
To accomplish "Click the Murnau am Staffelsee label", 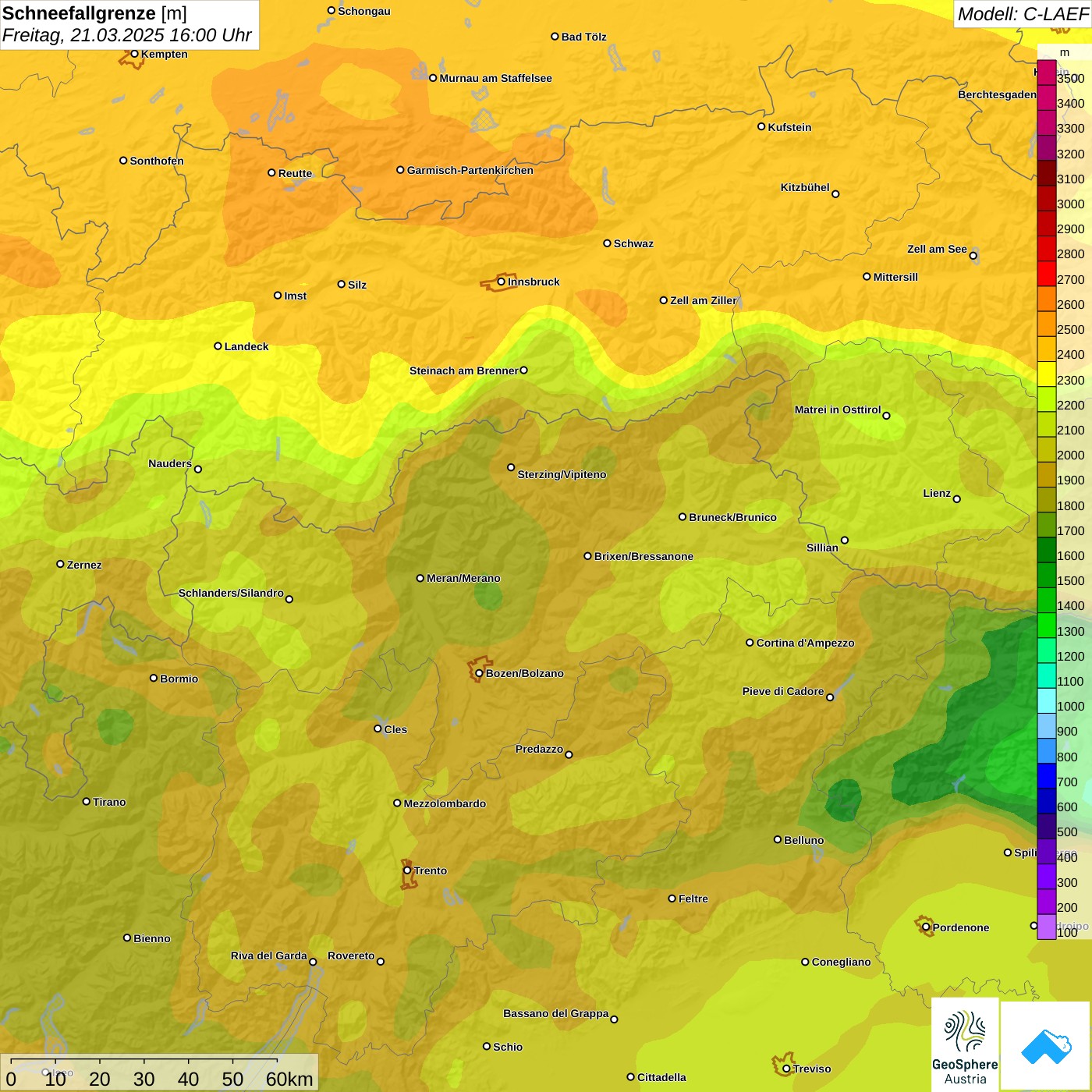I will pos(495,78).
